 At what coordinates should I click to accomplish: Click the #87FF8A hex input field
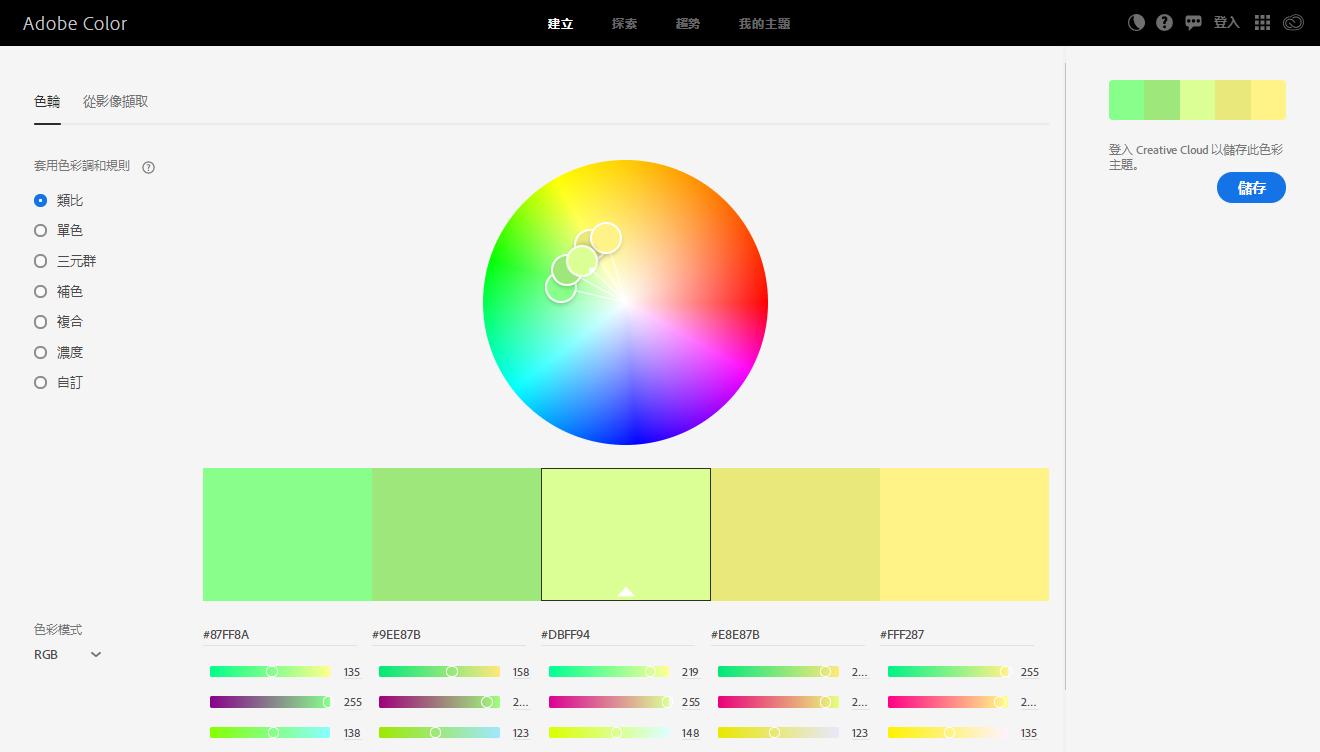tap(279, 635)
